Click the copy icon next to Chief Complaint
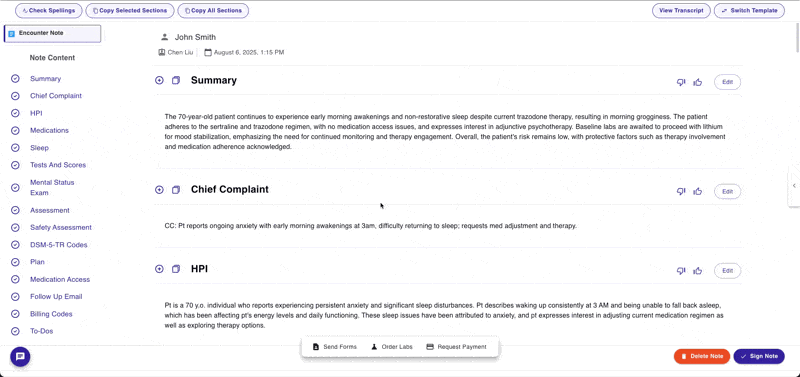800x377 pixels. click(176, 190)
